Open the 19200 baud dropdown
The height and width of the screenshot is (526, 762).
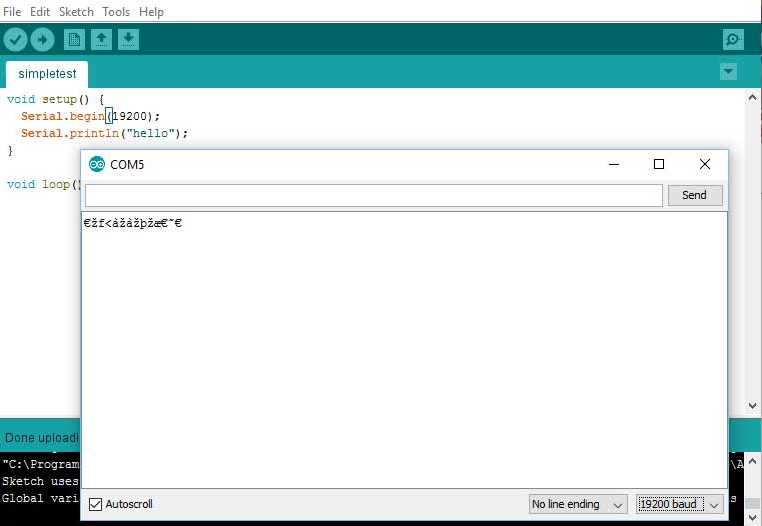point(679,504)
